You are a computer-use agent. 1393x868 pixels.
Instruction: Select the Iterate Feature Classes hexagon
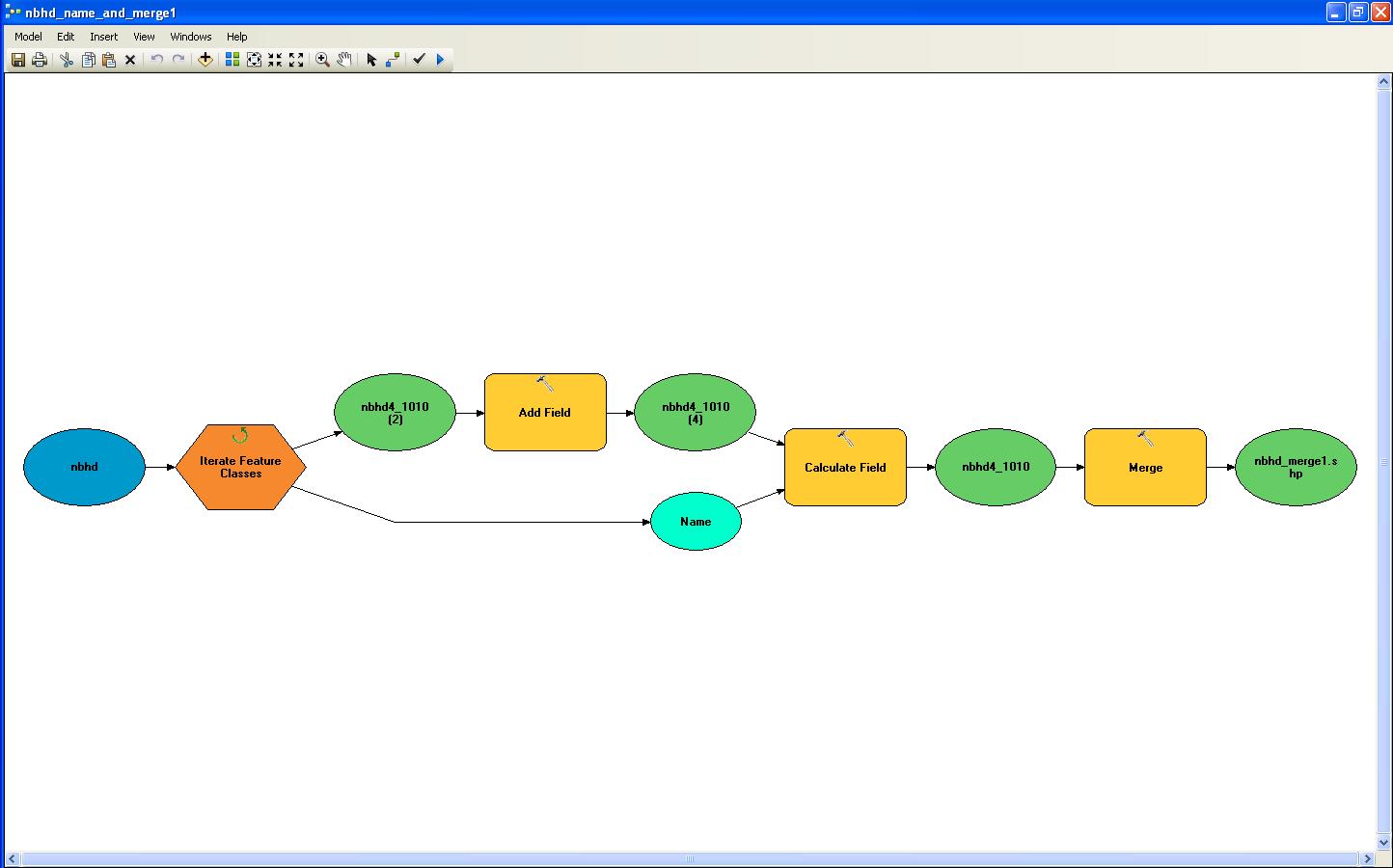(x=241, y=467)
